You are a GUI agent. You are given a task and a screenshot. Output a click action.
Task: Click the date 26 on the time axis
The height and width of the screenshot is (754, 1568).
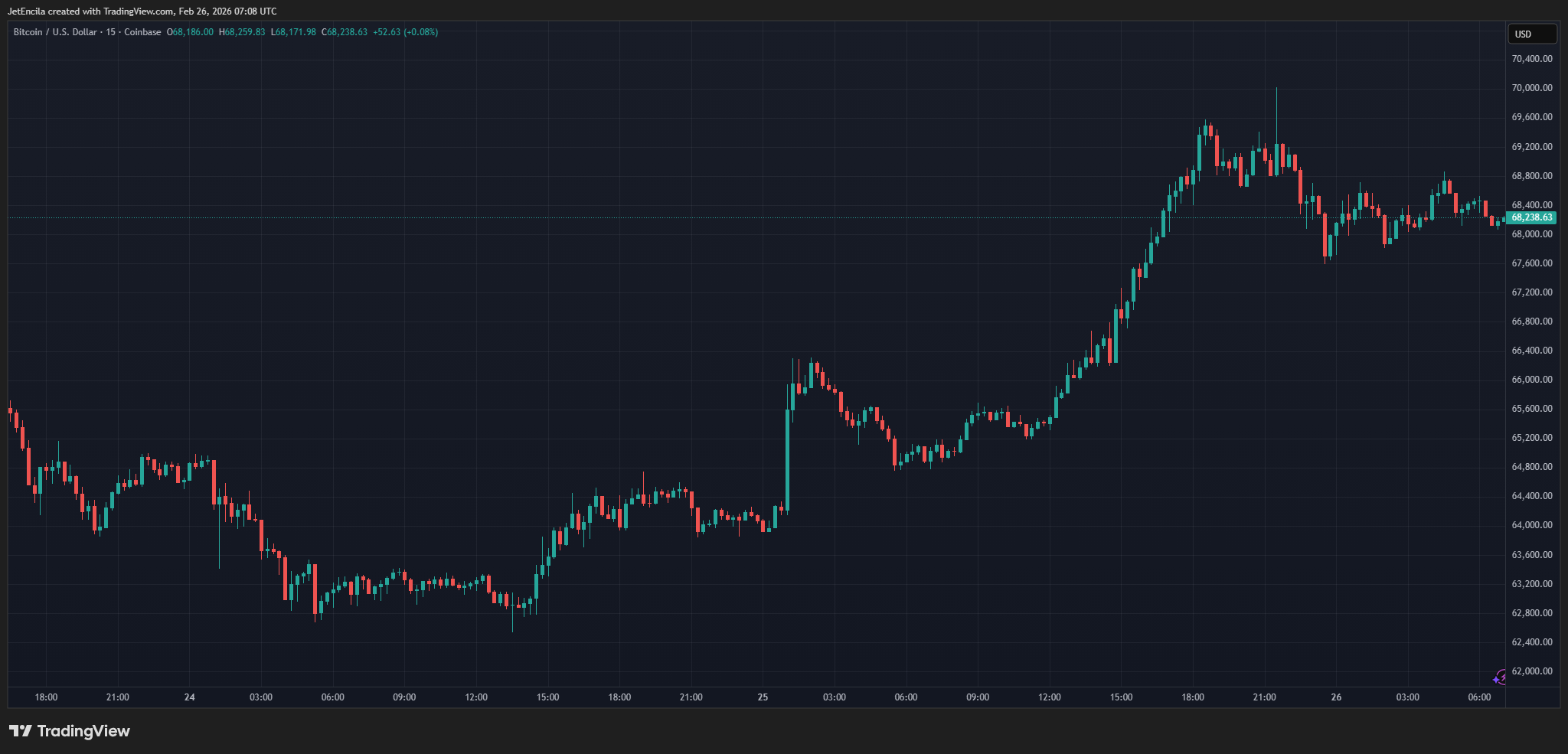pos(1336,697)
